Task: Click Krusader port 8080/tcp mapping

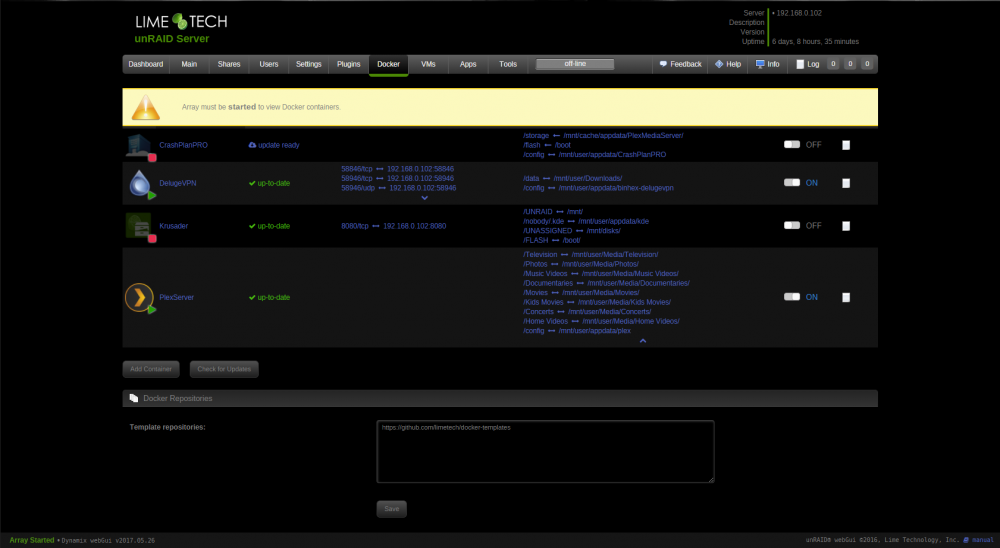Action: pos(393,226)
